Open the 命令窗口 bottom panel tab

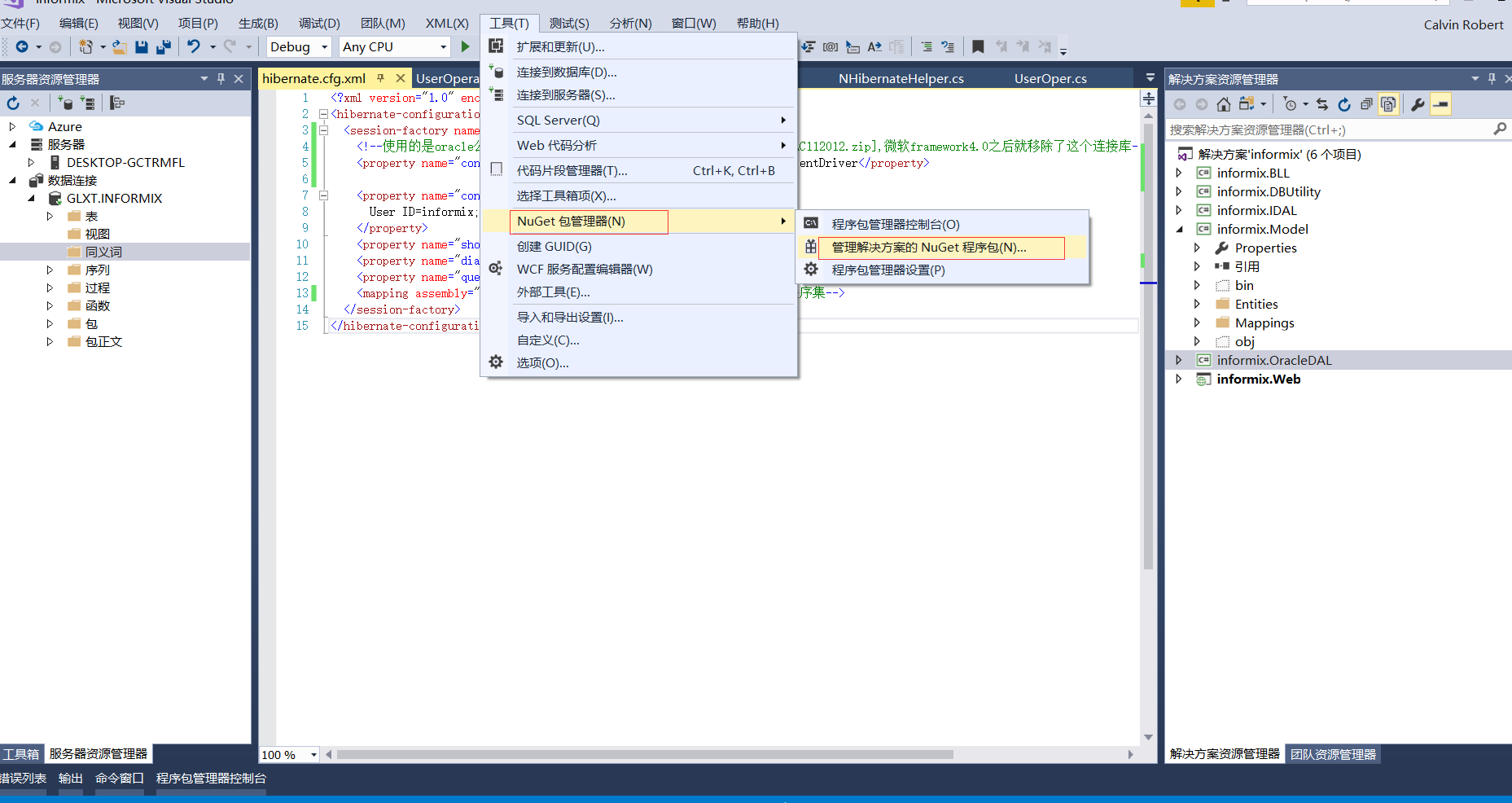click(x=119, y=778)
